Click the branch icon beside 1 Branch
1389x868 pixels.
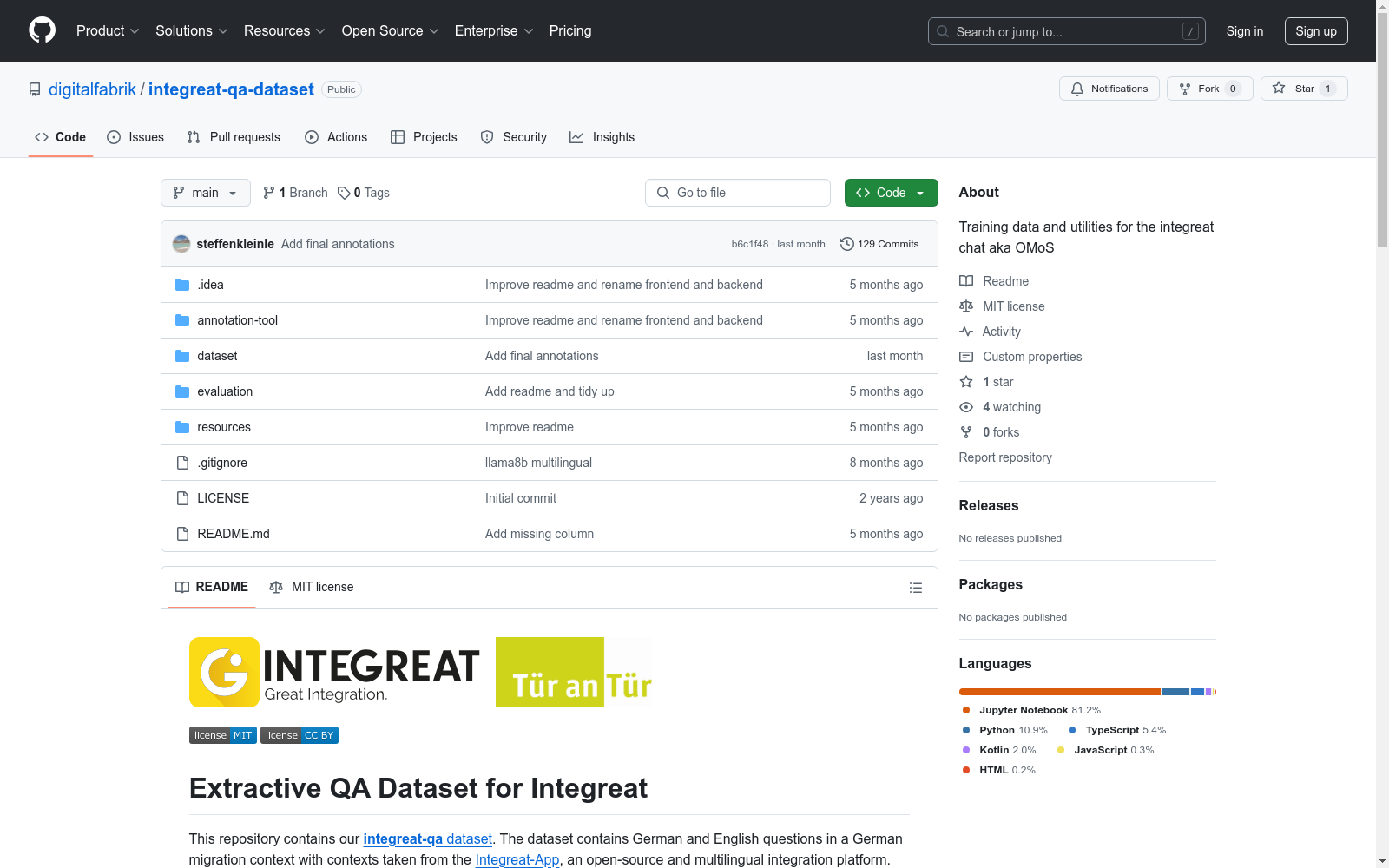click(269, 193)
